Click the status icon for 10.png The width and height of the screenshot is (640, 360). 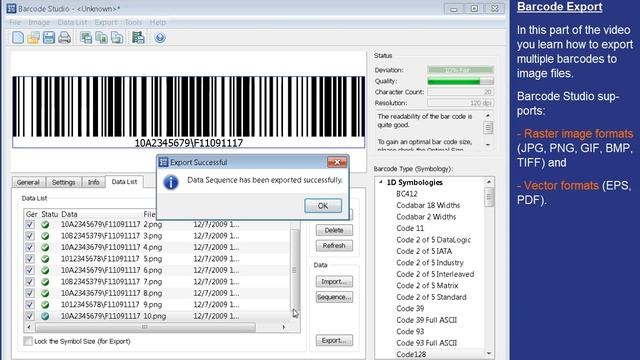pyautogui.click(x=45, y=316)
